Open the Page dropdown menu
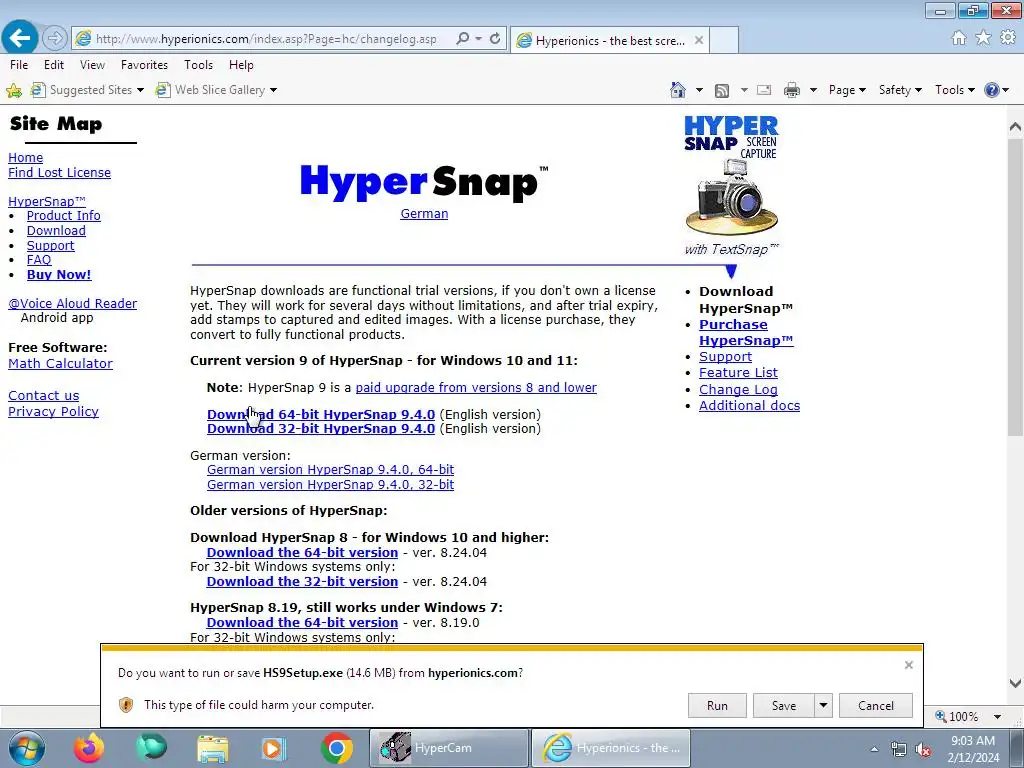The height and width of the screenshot is (768, 1024). pyautogui.click(x=847, y=90)
